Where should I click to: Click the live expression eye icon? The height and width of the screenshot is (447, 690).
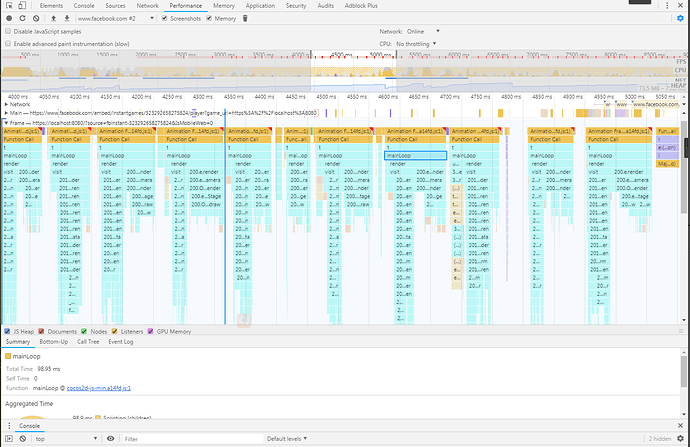coord(112,439)
